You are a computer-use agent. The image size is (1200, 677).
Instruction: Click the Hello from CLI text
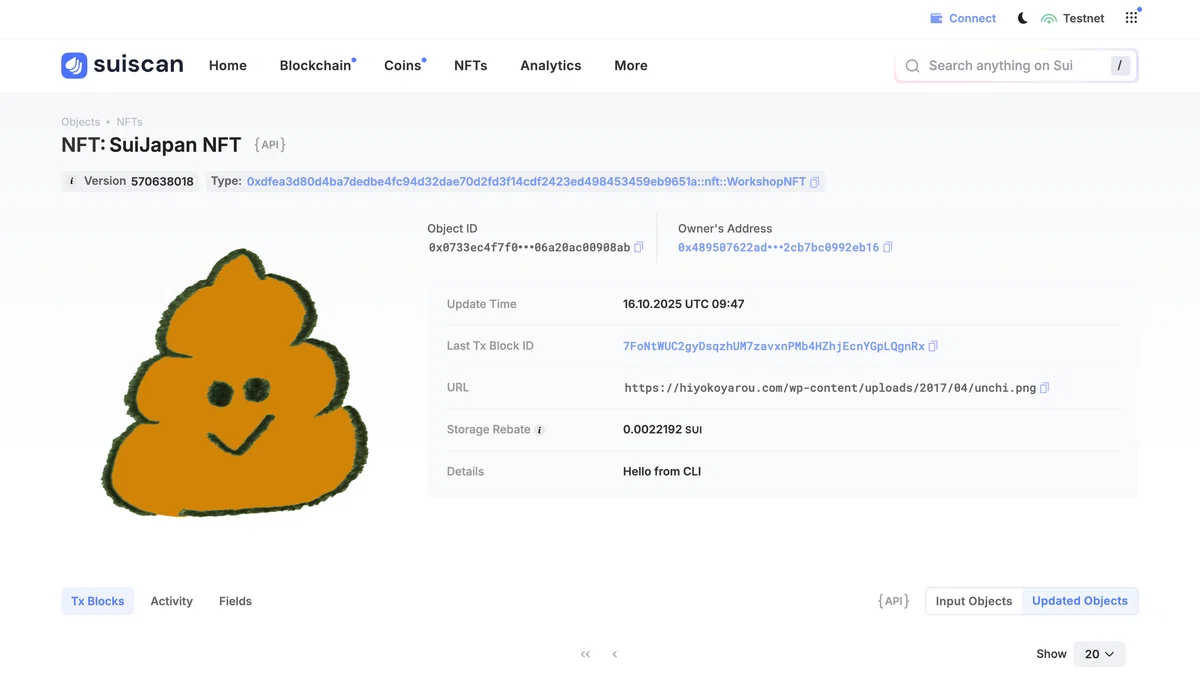click(662, 471)
